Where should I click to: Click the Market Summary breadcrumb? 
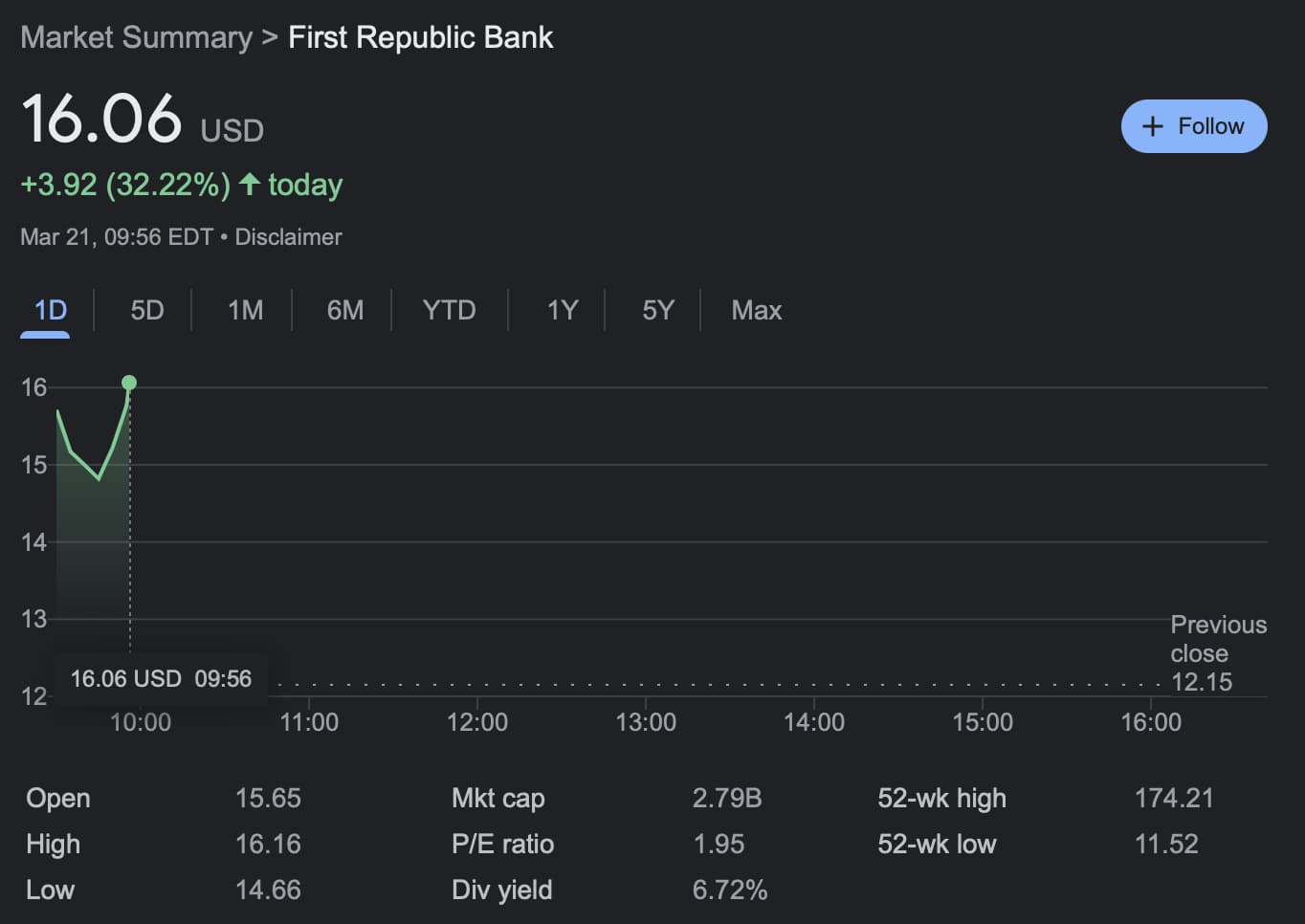coord(136,37)
